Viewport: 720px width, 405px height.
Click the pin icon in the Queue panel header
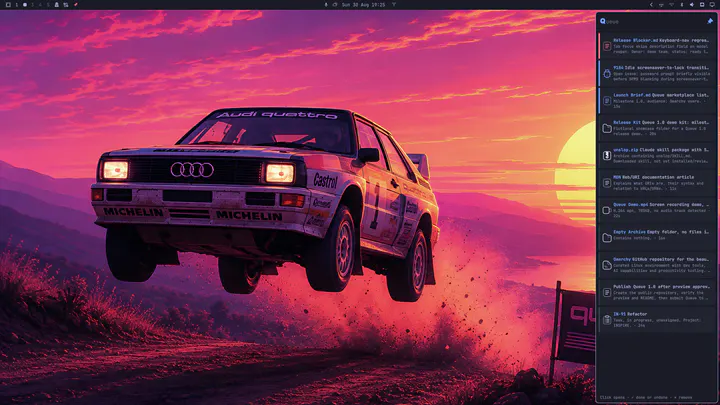pos(710,21)
